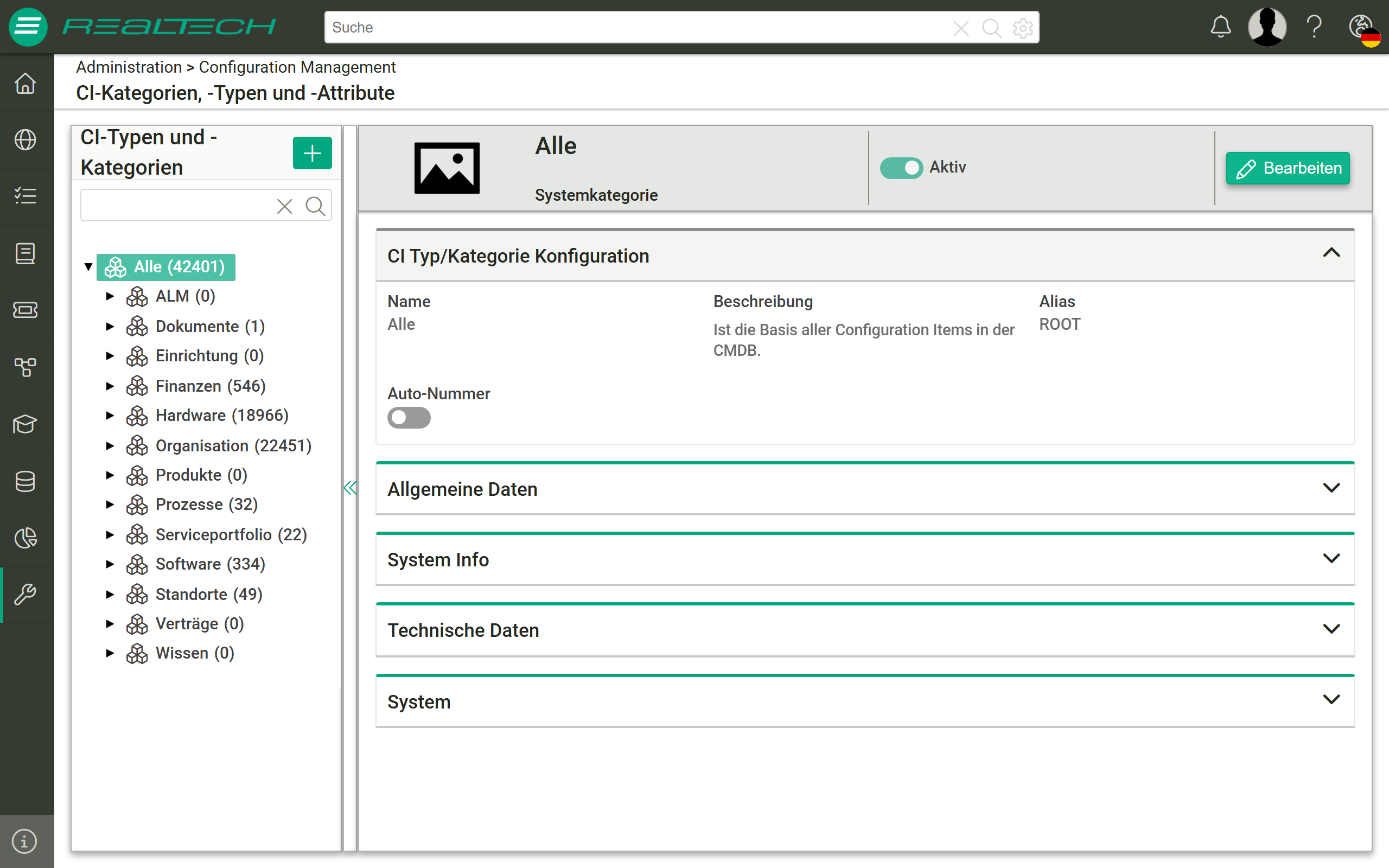The width and height of the screenshot is (1389, 868).
Task: Expand the bottom System section
Action: (x=865, y=701)
